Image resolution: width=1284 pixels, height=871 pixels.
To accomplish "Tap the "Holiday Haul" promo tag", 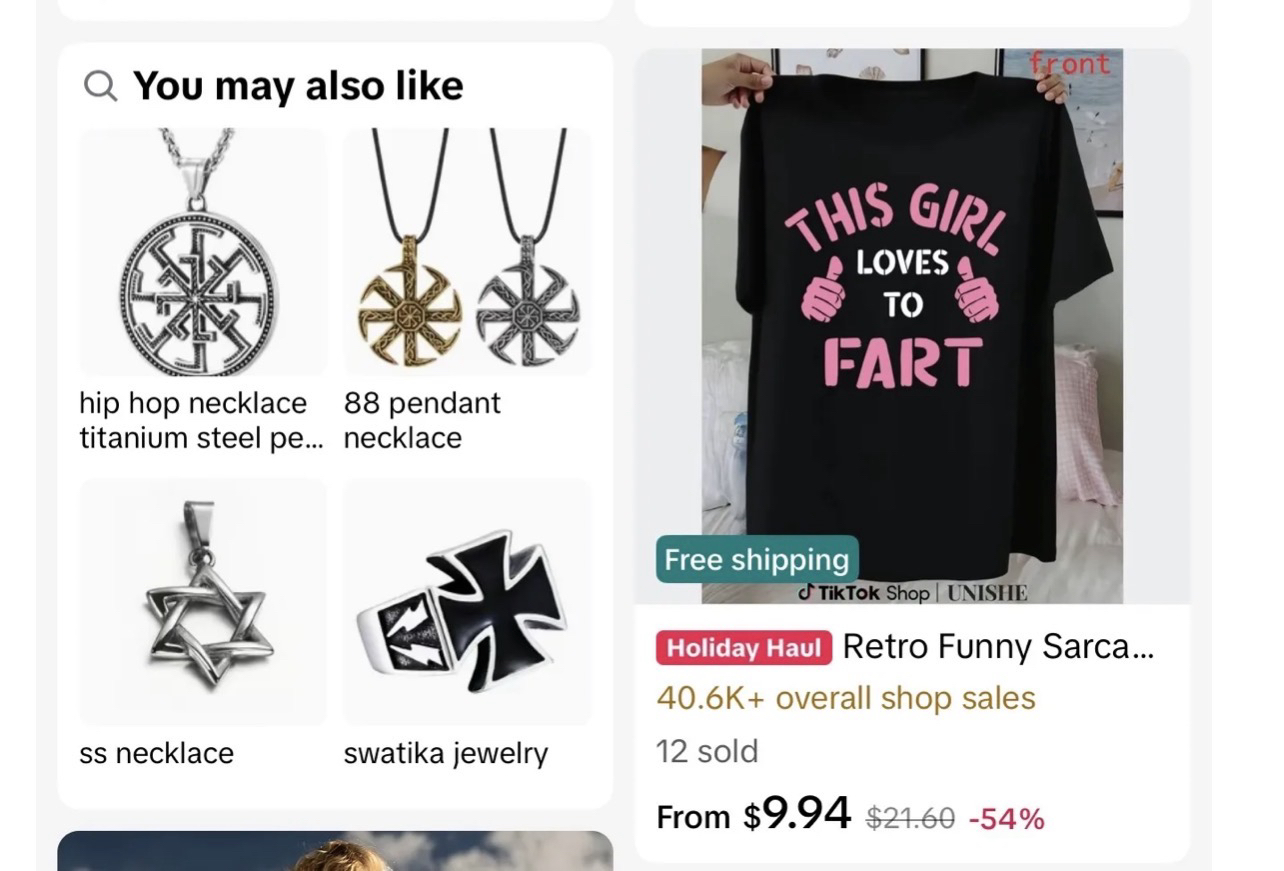I will pos(744,648).
